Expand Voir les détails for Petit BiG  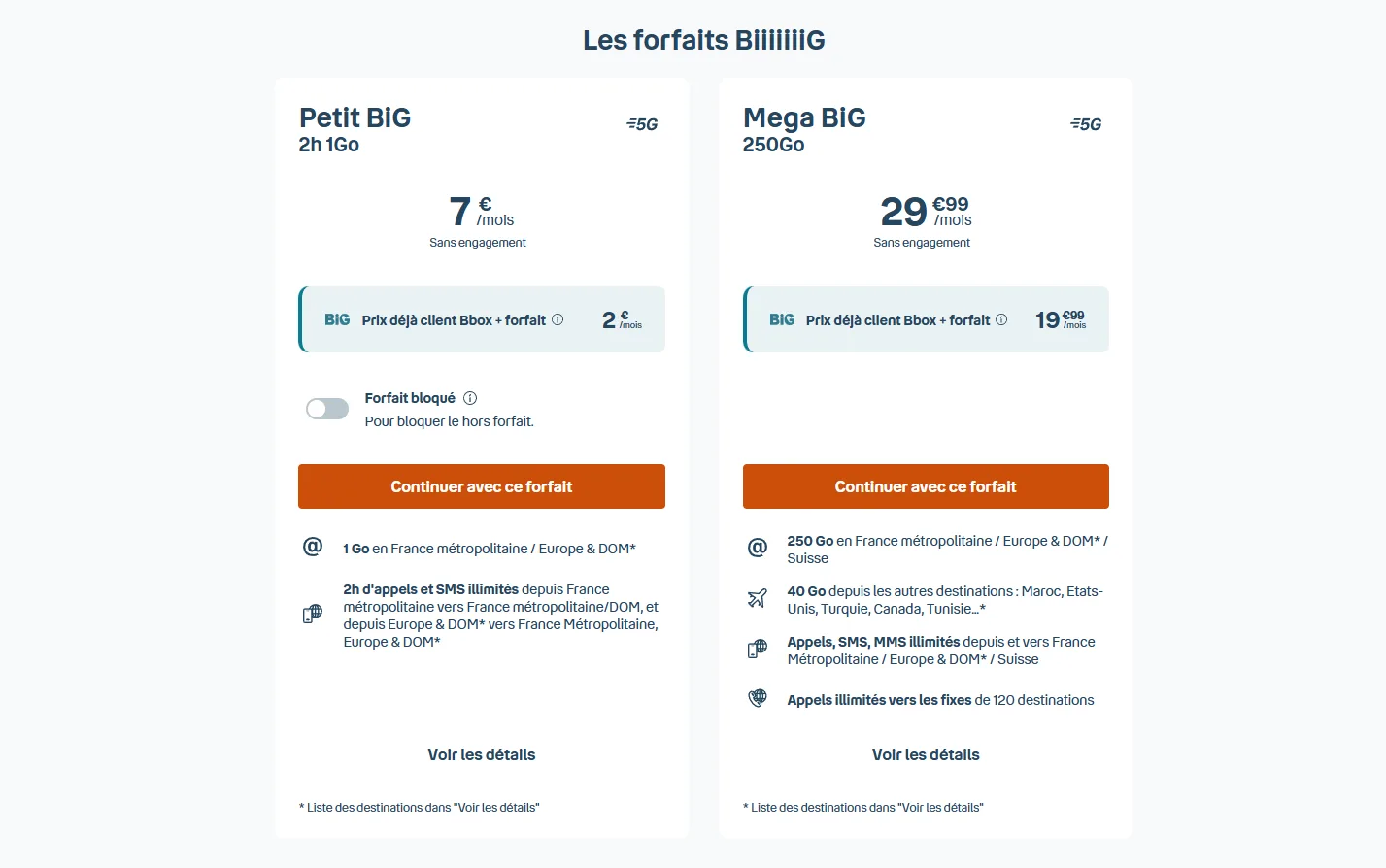click(482, 754)
